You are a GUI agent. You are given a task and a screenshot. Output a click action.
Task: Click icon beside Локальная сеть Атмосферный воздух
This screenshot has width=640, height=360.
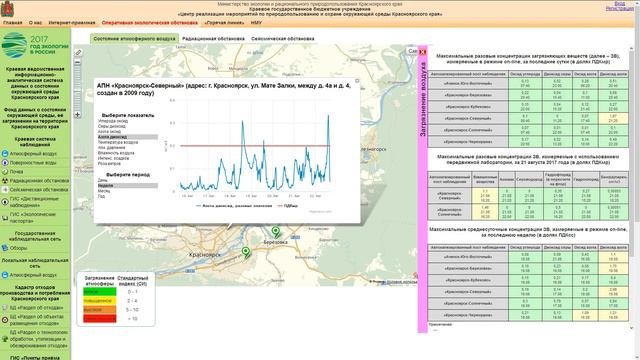5,275
